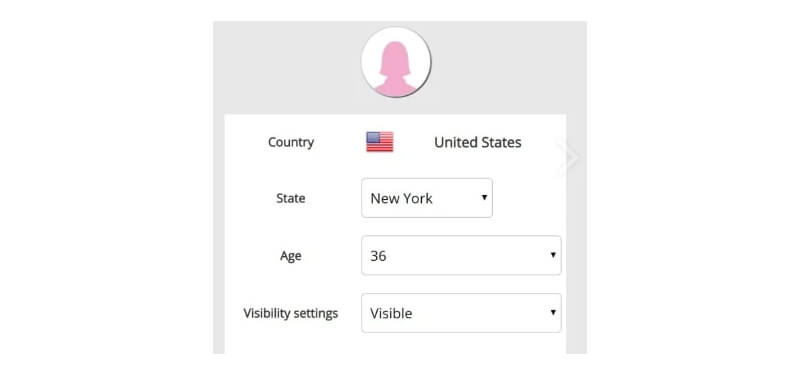The image size is (800, 375).
Task: Click the 'United States' country name
Action: pos(478,142)
